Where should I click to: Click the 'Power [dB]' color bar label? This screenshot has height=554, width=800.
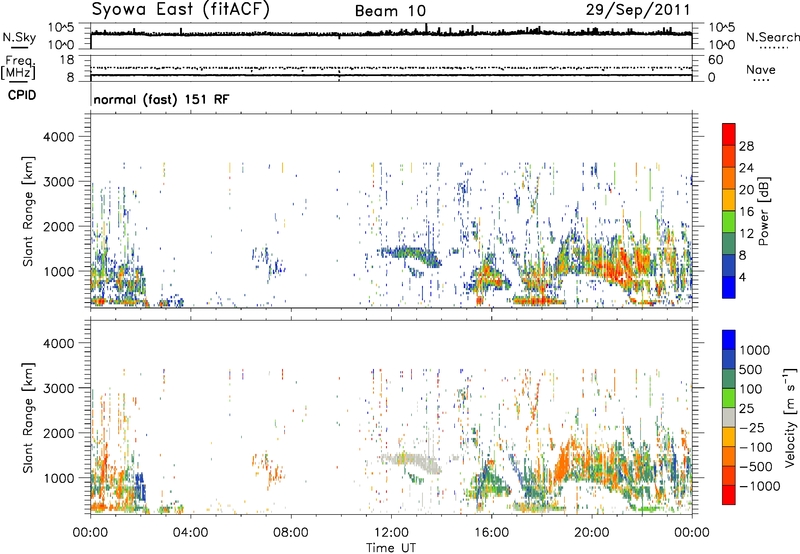(x=763, y=211)
